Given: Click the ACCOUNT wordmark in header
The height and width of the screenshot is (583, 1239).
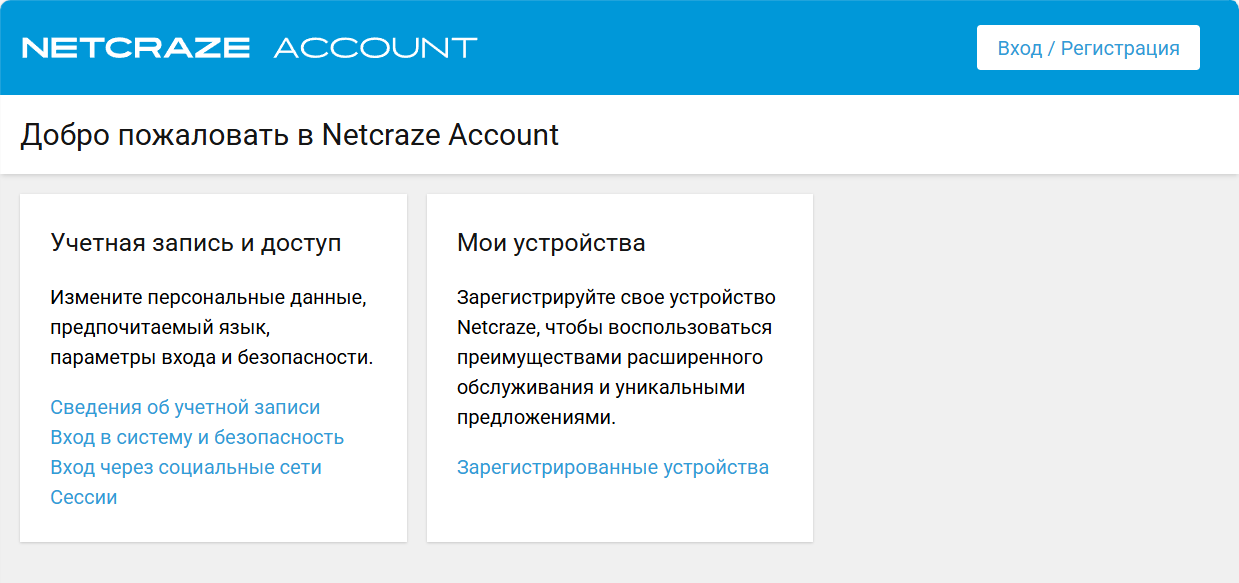Looking at the screenshot, I should 375,48.
